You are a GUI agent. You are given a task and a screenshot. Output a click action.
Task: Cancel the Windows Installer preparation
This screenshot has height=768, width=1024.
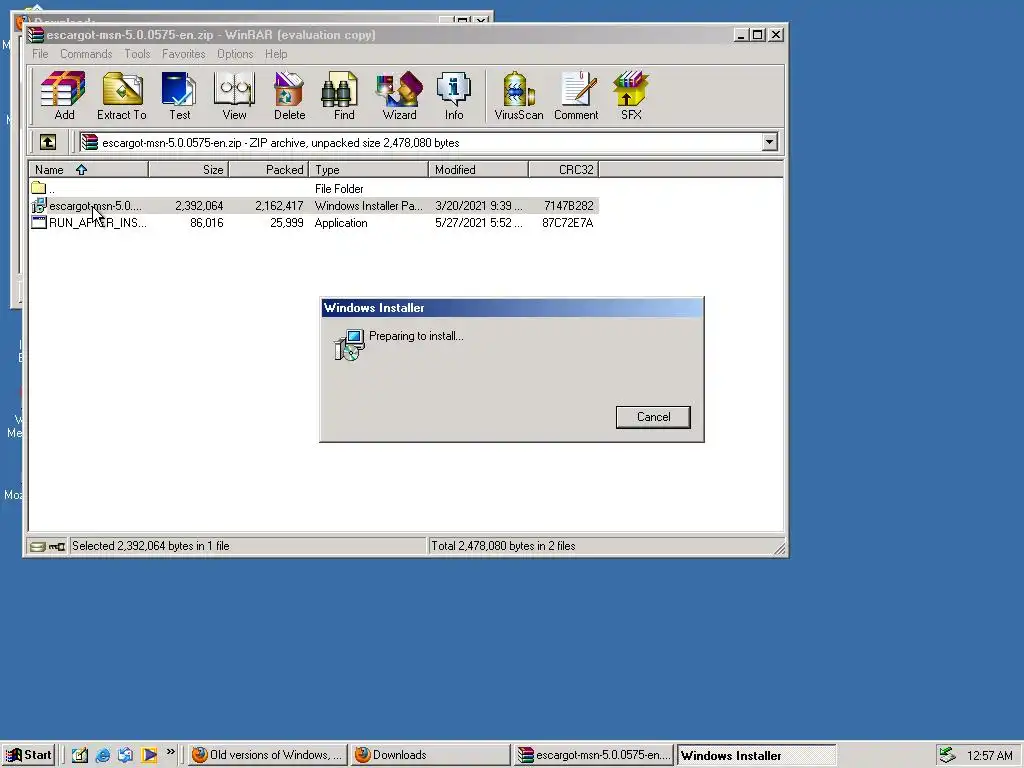653,417
